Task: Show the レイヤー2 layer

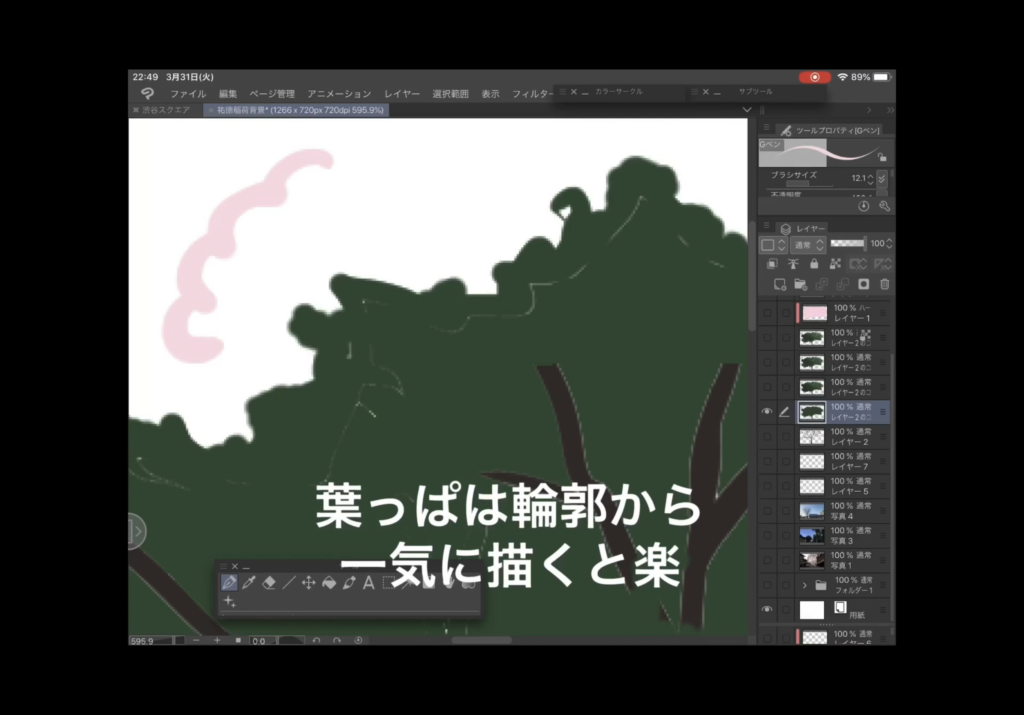Action: point(767,436)
